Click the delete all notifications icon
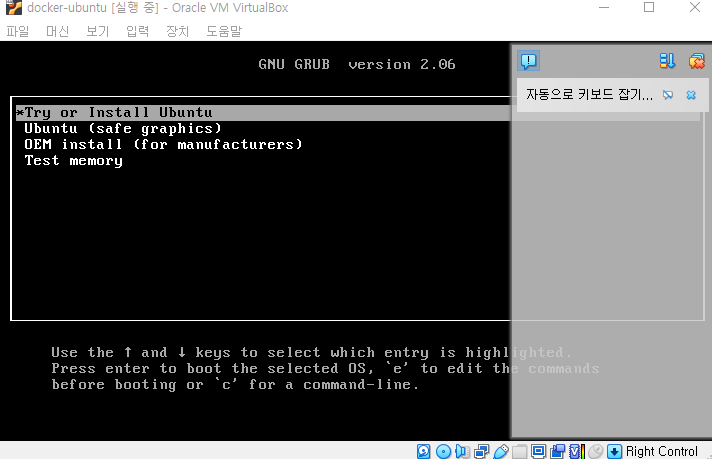Image resolution: width=712 pixels, height=459 pixels. click(x=697, y=61)
